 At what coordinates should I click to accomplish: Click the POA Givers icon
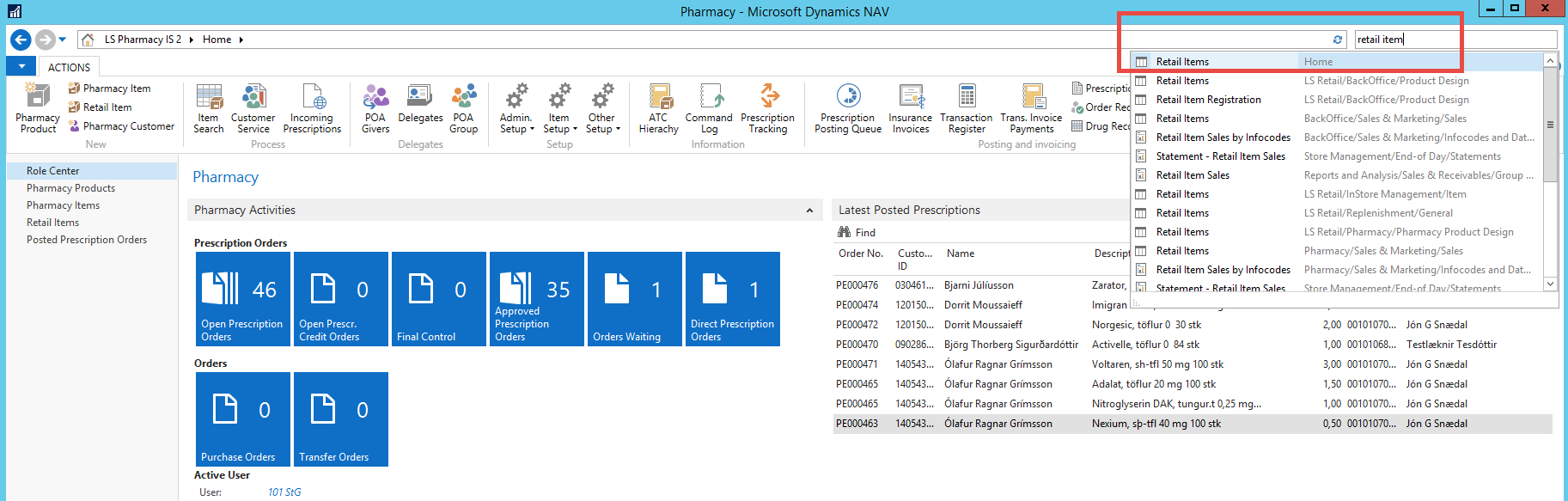point(375,108)
